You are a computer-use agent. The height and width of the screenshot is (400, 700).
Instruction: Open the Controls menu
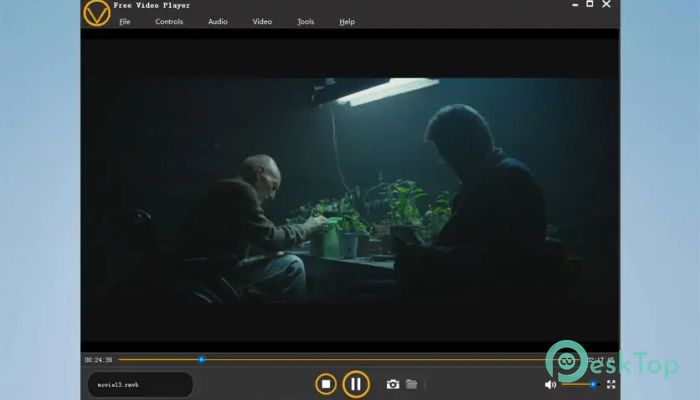[x=169, y=21]
